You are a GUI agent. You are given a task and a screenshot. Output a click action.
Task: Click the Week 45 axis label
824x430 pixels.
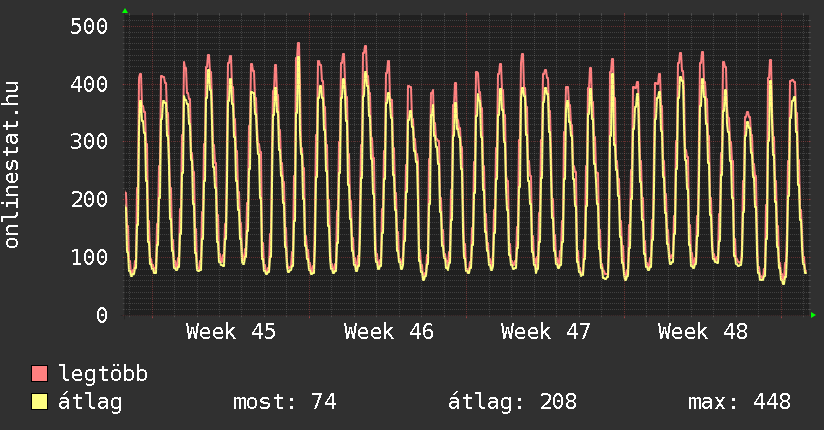[231, 332]
